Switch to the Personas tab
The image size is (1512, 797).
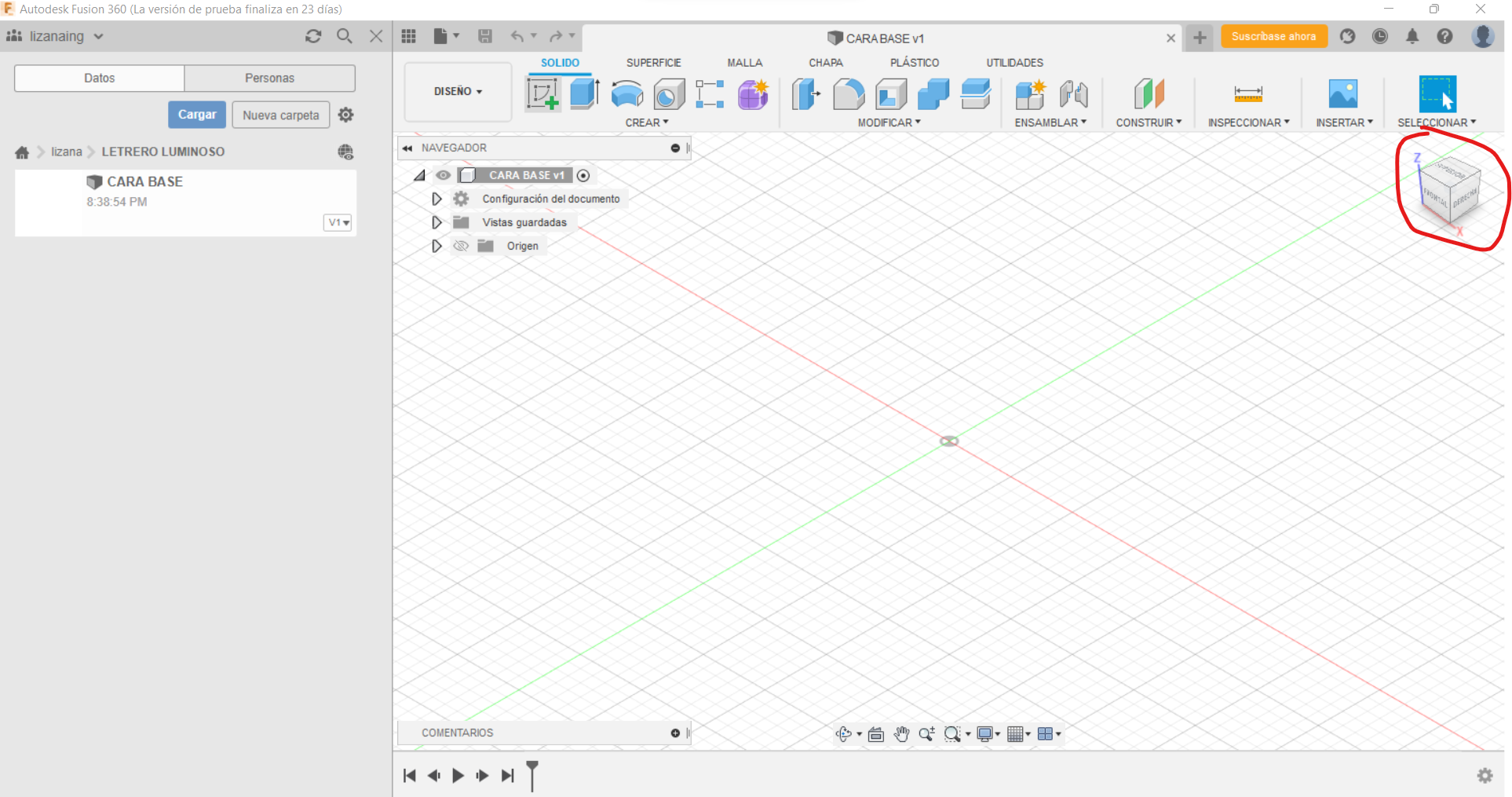pos(269,78)
